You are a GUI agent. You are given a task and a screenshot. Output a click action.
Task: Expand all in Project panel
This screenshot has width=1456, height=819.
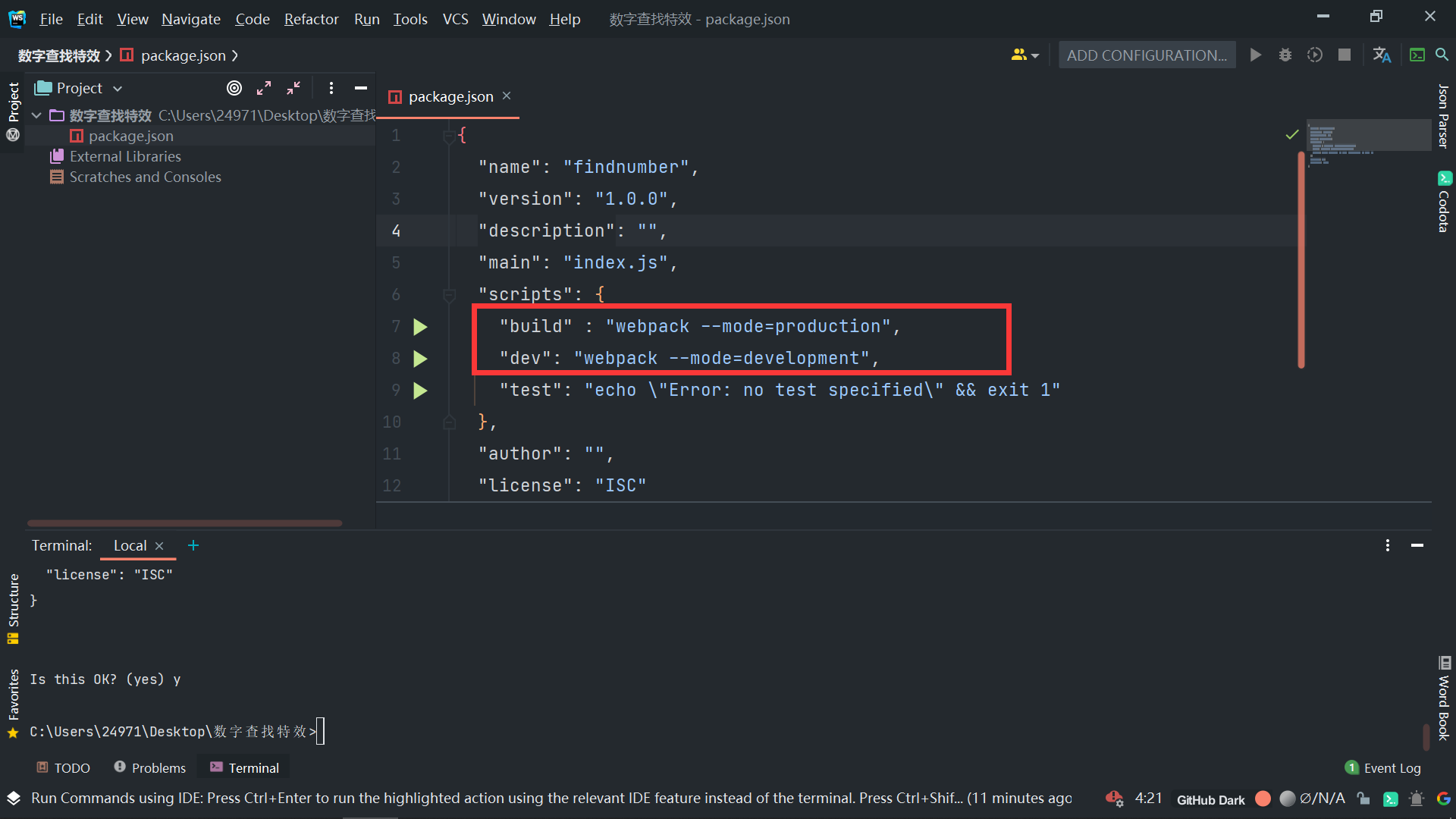pos(264,88)
